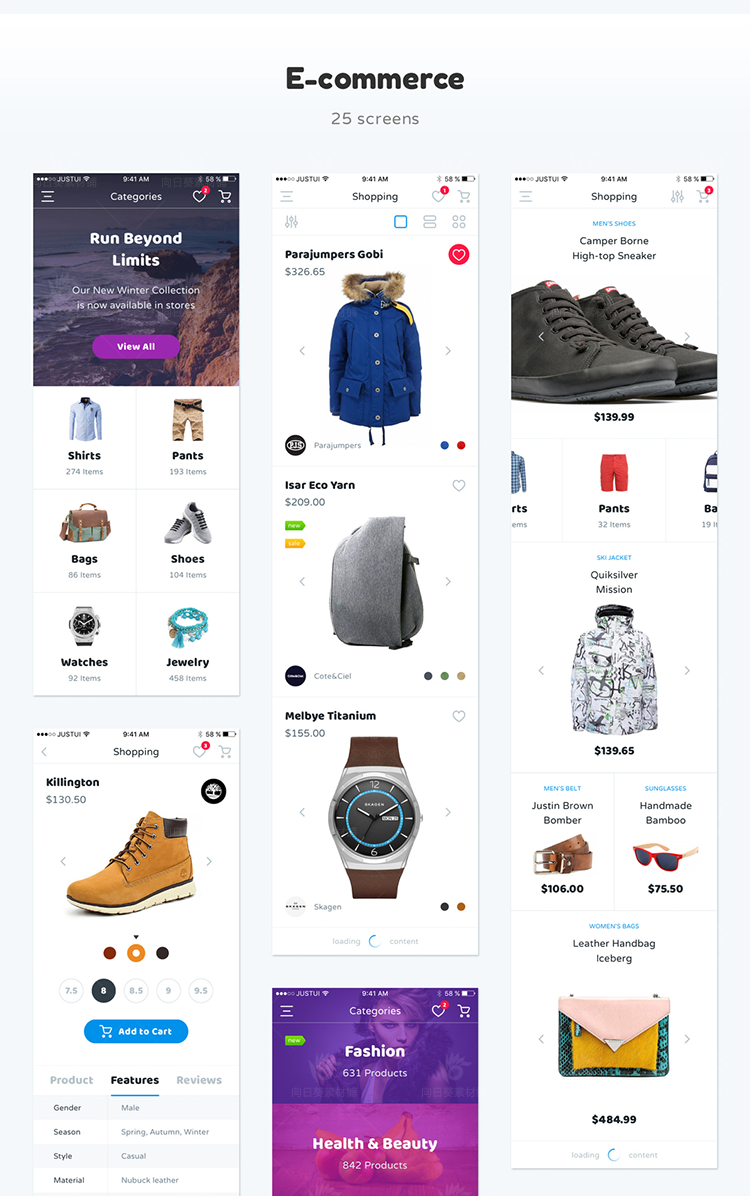
Task: Go back using arrow on Killington screen
Action: pyautogui.click(x=44, y=752)
